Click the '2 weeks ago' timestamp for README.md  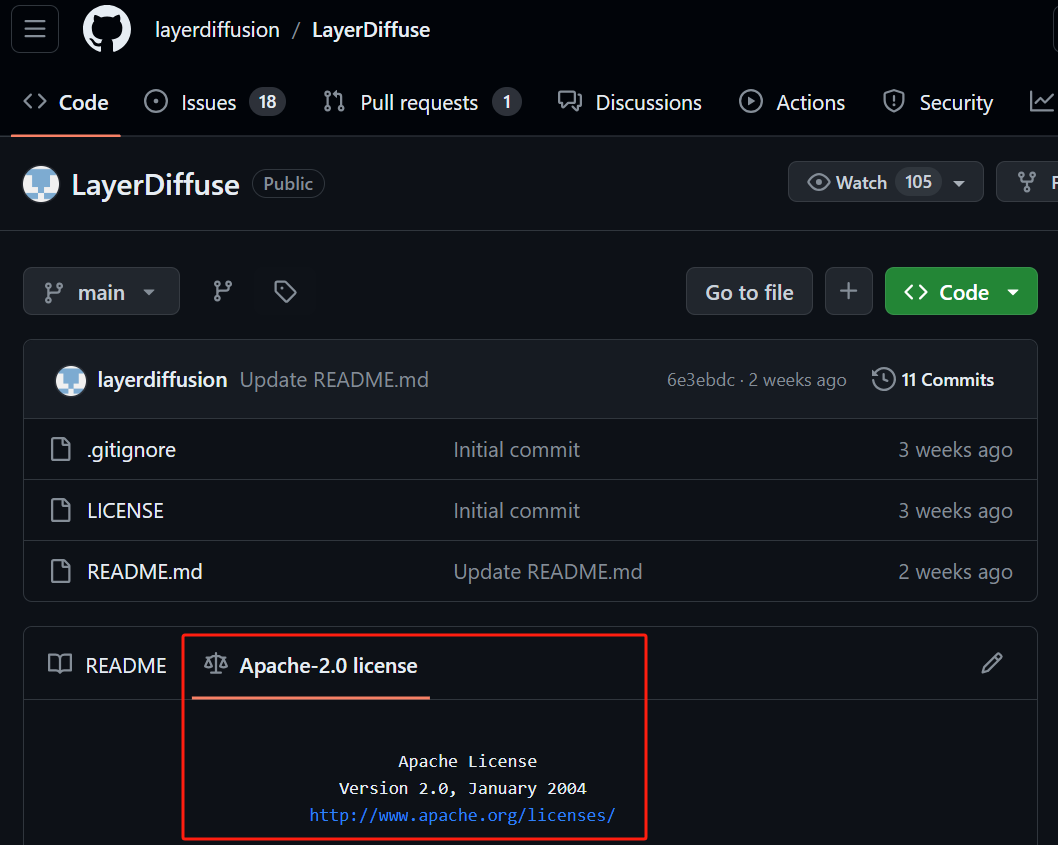click(x=955, y=572)
